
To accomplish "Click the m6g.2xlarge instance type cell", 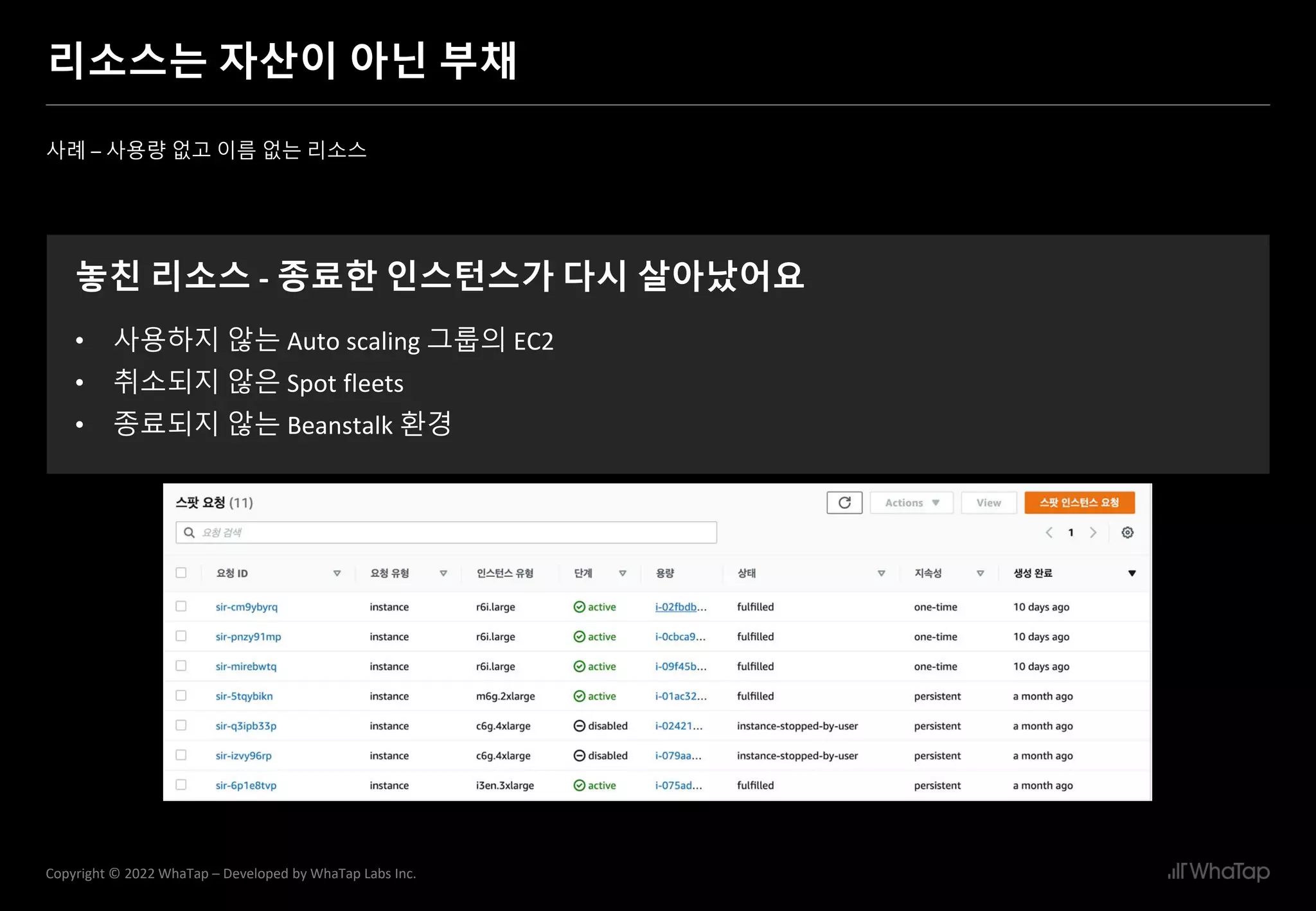I will tap(505, 696).
